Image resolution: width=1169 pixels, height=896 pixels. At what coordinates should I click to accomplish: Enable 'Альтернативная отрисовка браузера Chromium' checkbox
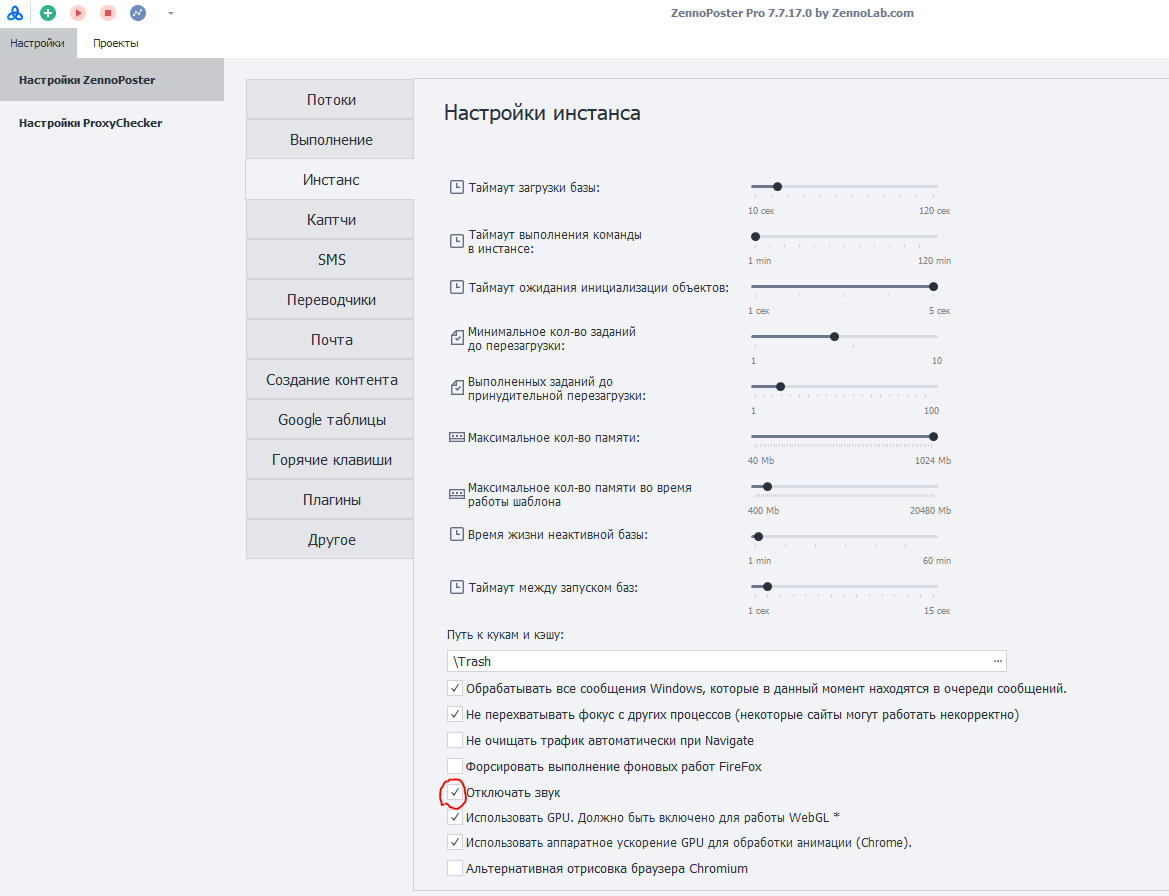coord(455,868)
